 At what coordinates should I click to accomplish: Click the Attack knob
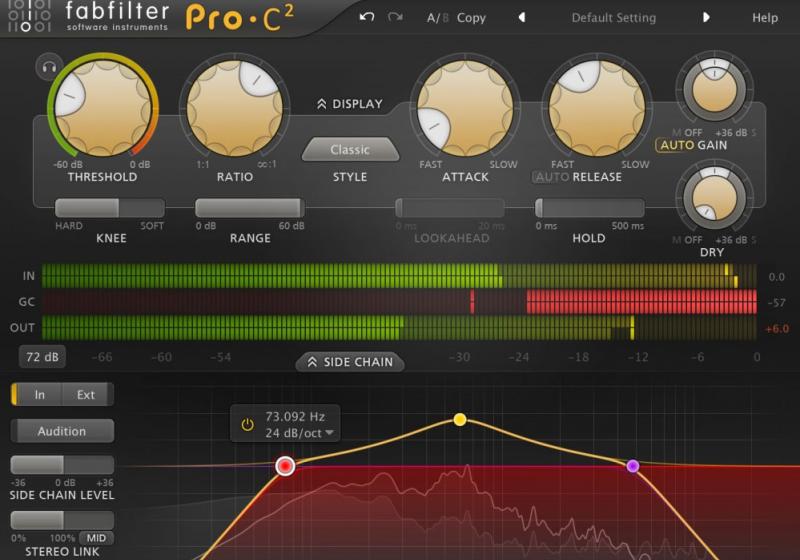click(x=465, y=108)
